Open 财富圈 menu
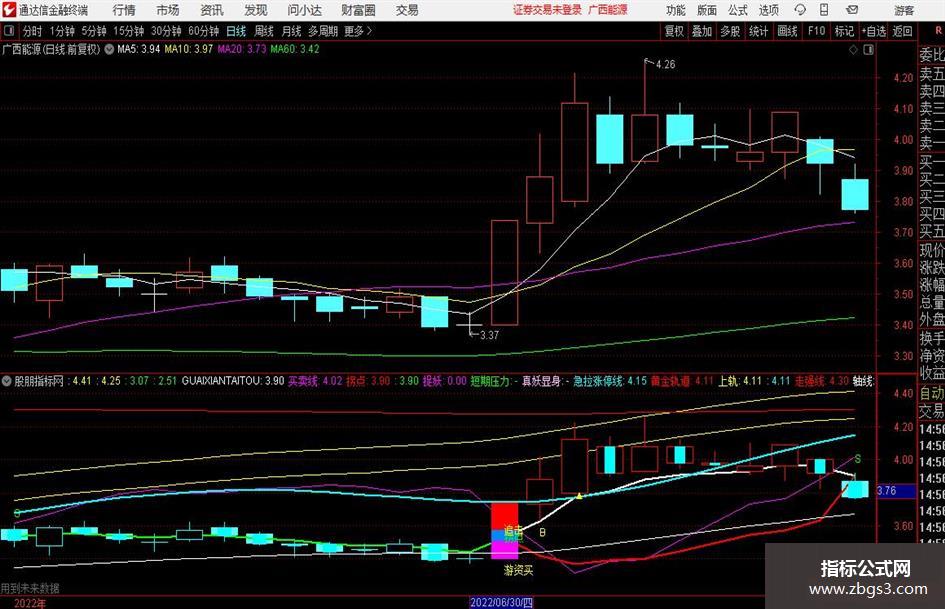 [x=358, y=10]
